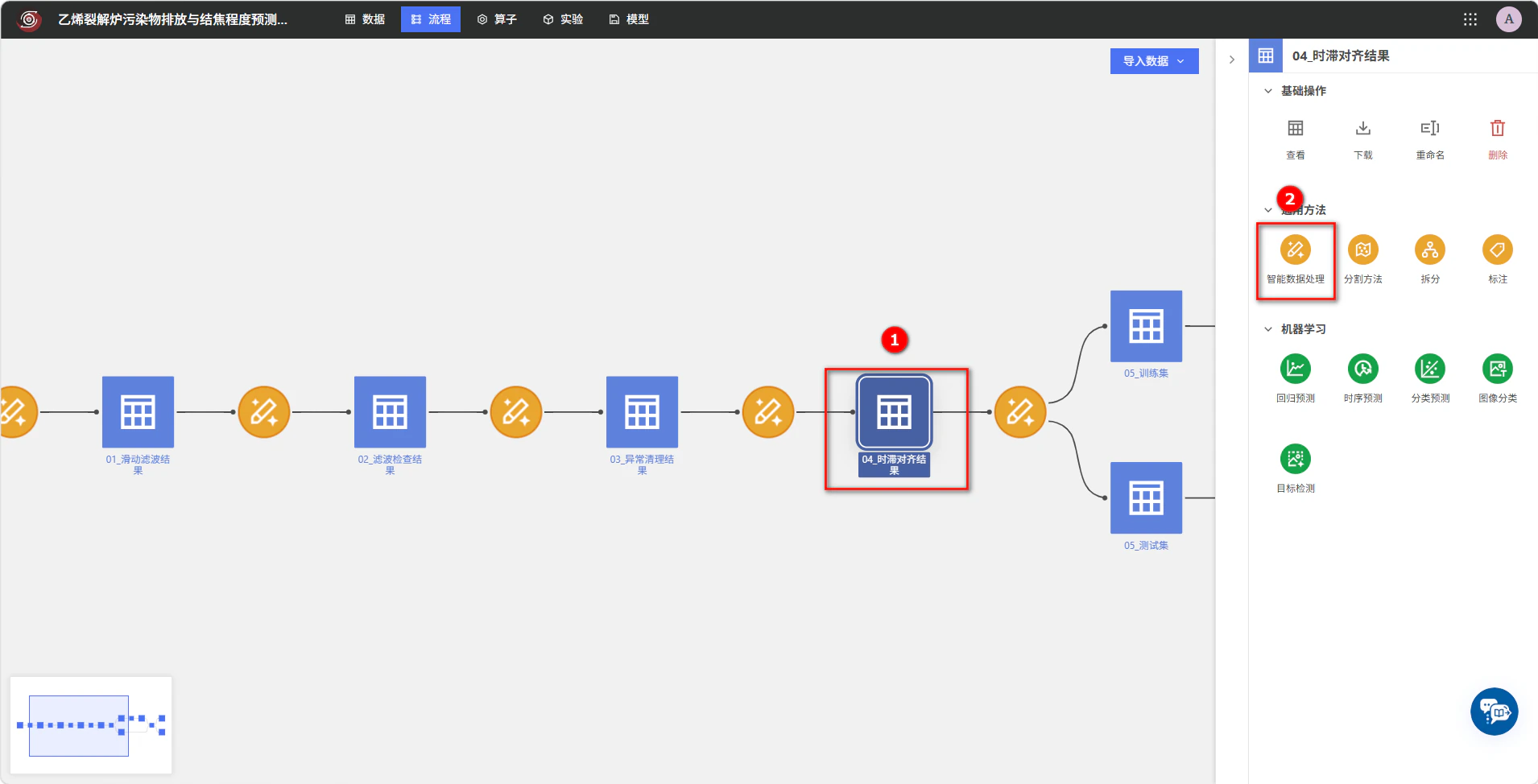Viewport: 1538px width, 784px height.
Task: Switch to the 实验 tab
Action: coord(563,19)
